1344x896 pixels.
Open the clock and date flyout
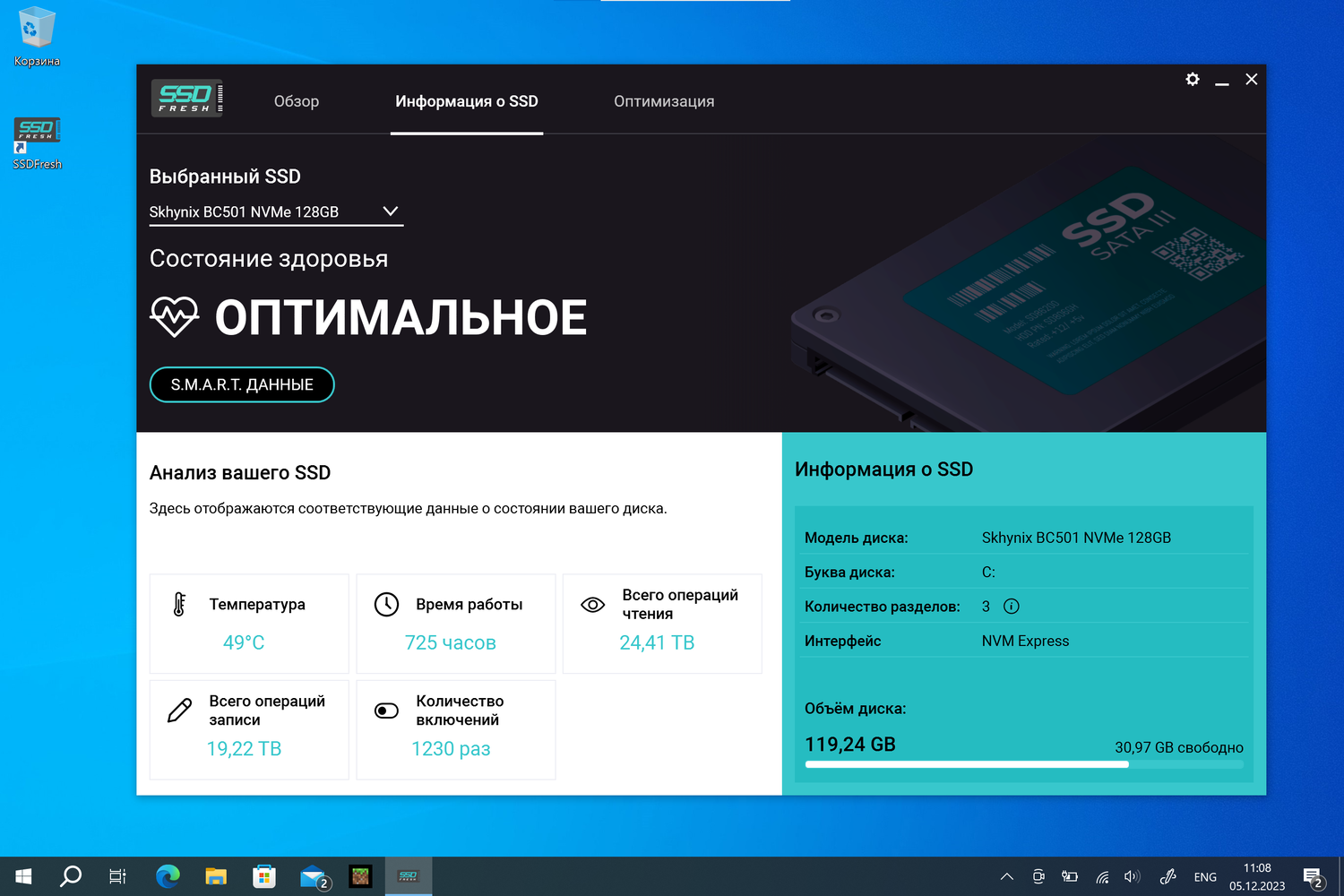tap(1257, 877)
